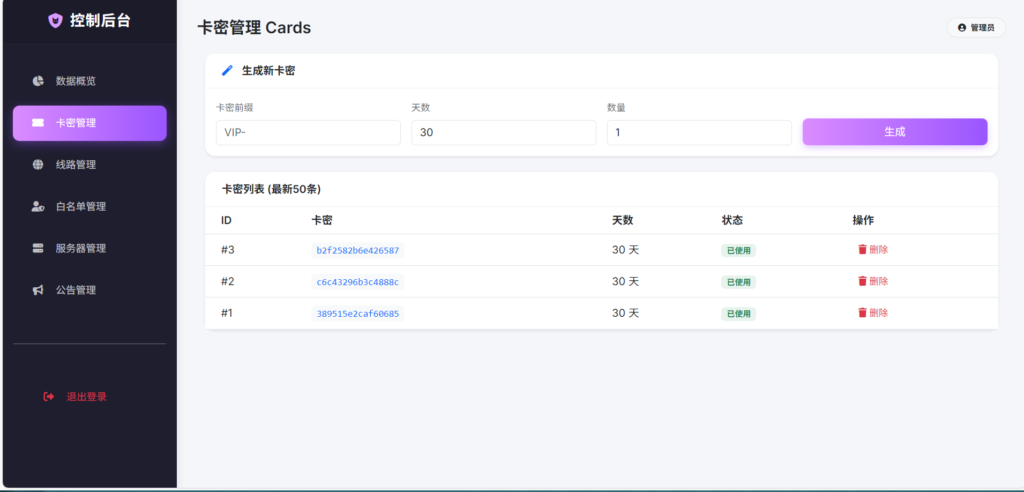The width and height of the screenshot is (1024, 492).
Task: Click into the 天数 input field
Action: pos(503,133)
